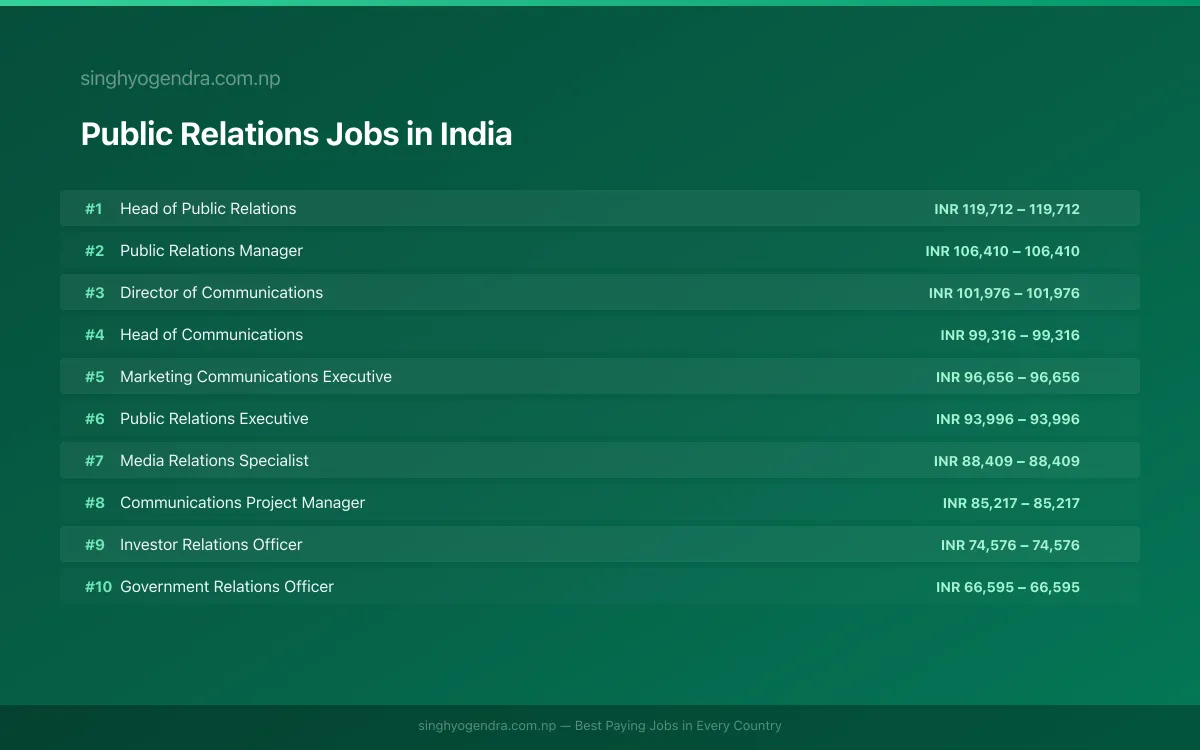Click the #1 rank number
The height and width of the screenshot is (750, 1200).
click(94, 209)
